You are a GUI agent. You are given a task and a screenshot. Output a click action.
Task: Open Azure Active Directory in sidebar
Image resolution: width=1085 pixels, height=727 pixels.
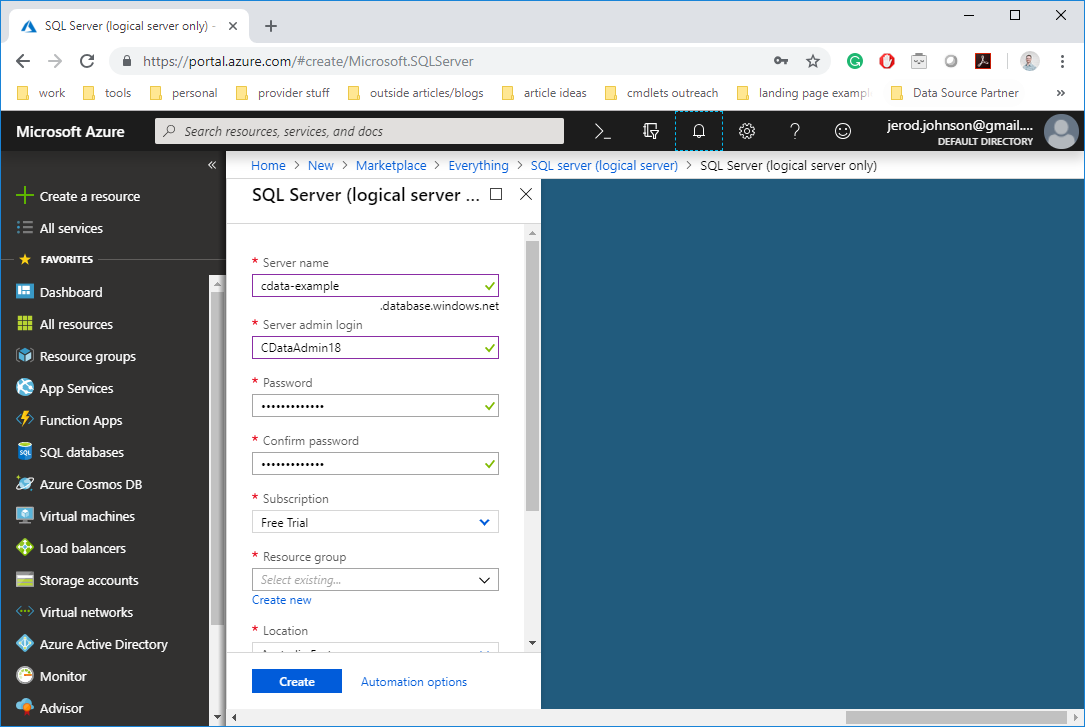tap(104, 644)
